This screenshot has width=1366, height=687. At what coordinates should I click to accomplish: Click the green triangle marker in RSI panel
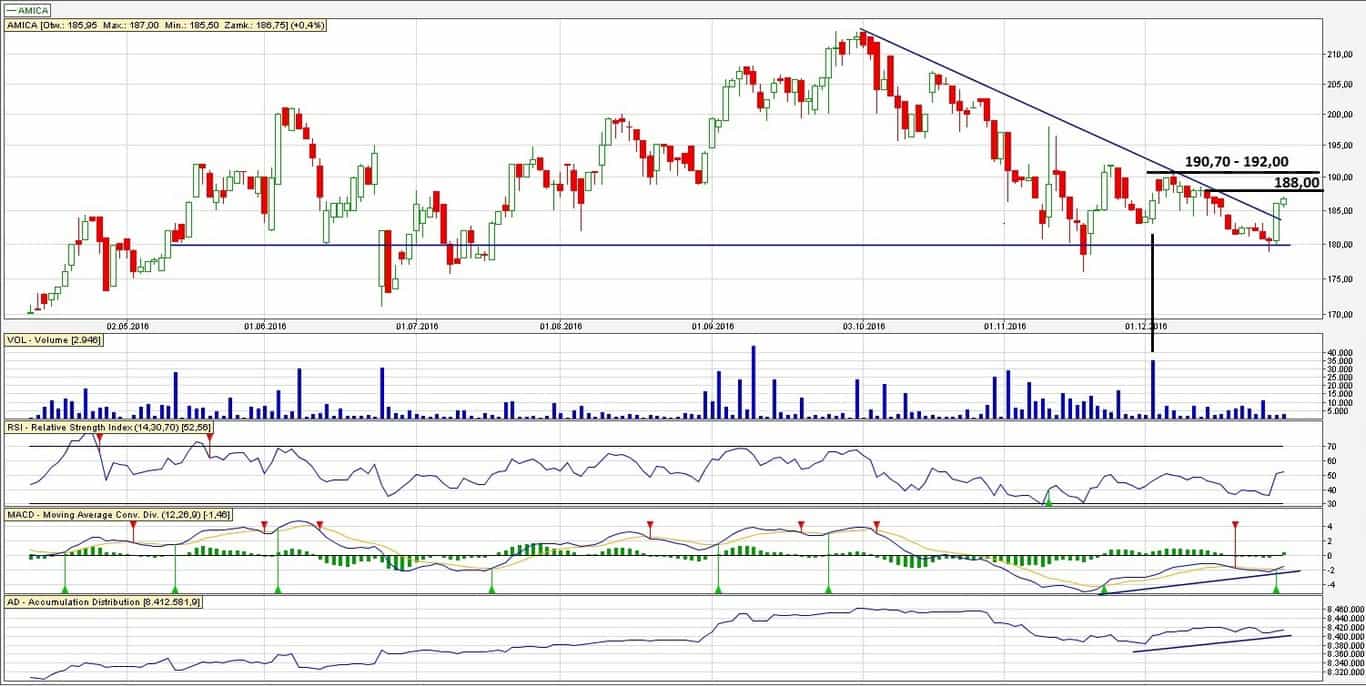[x=1048, y=498]
